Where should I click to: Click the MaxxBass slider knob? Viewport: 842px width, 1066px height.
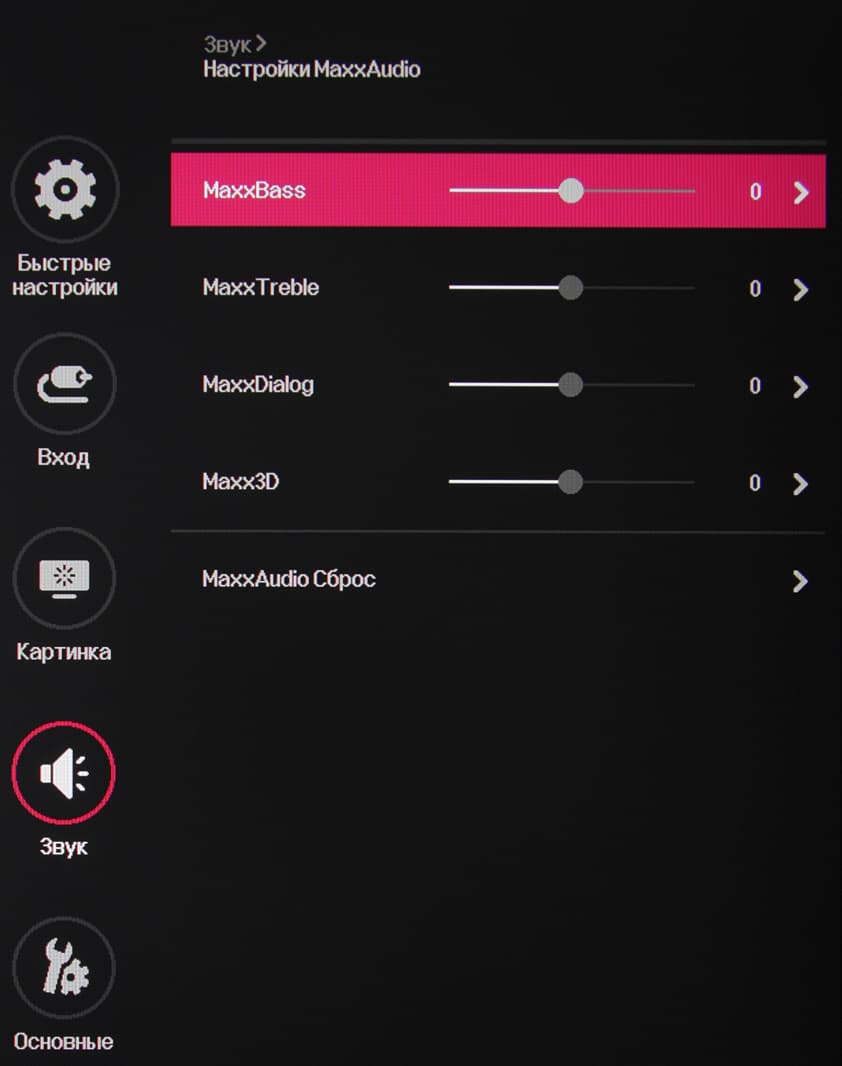571,191
